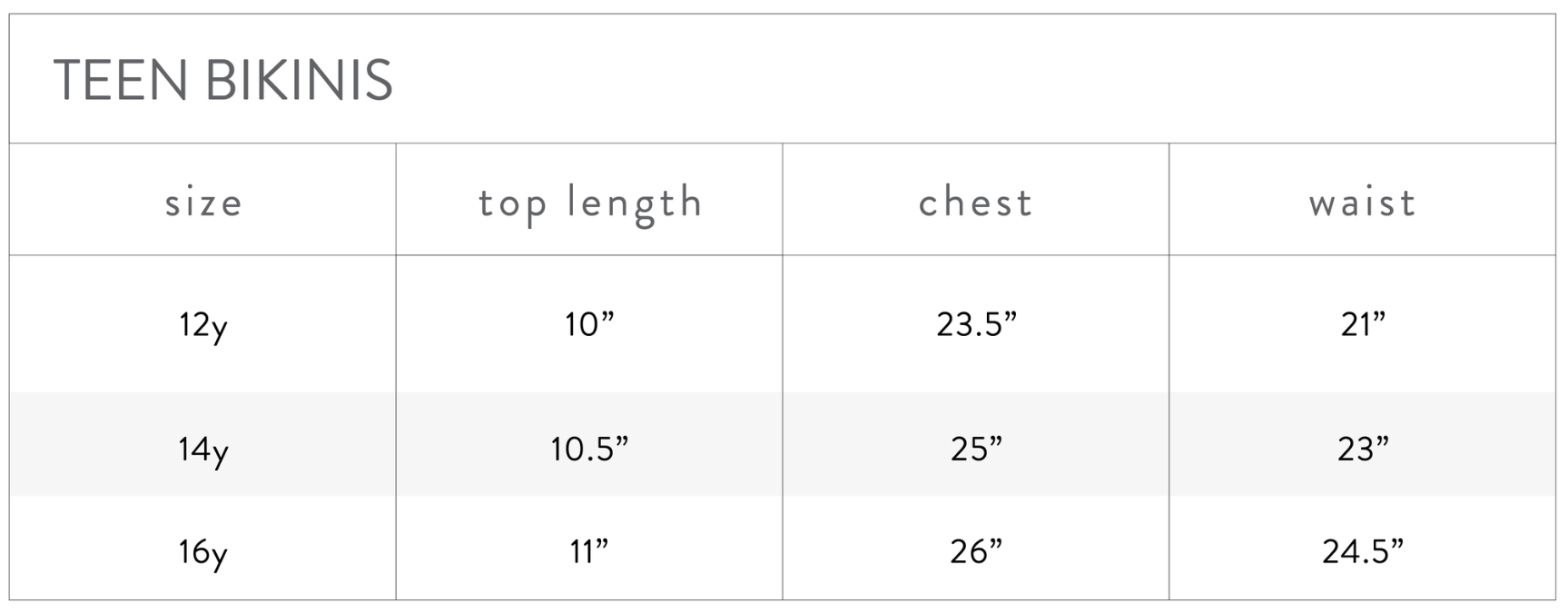Click the word length in the header
This screenshot has width=1568, height=613.
[635, 203]
